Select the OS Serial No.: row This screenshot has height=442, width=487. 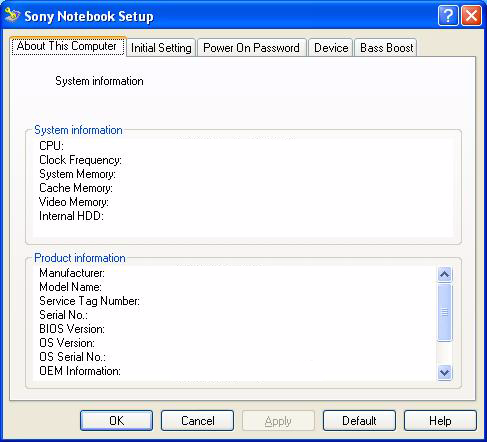pos(72,357)
